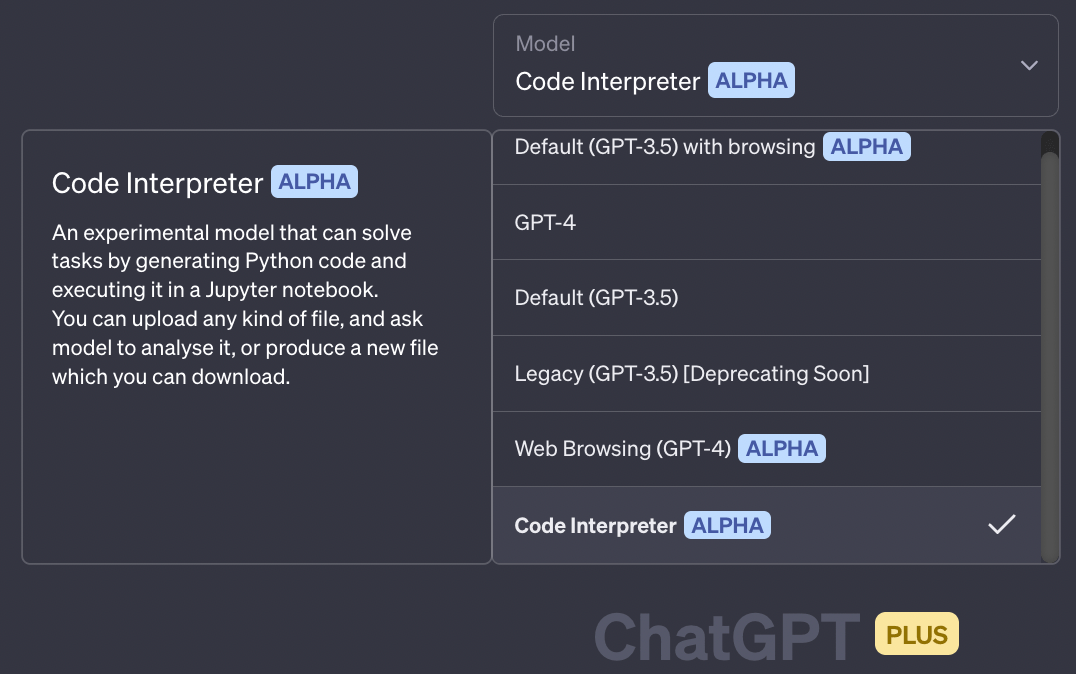This screenshot has height=674, width=1076.
Task: Click Default (GPT-3.5) with browsing entry
Action: pyautogui.click(x=663, y=146)
